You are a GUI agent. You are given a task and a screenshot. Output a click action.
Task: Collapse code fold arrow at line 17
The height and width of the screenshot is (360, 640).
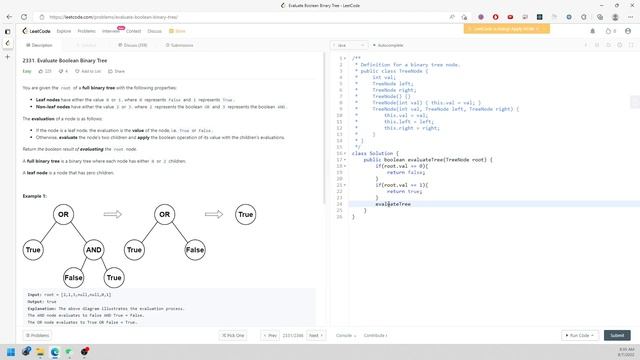pyautogui.click(x=345, y=160)
